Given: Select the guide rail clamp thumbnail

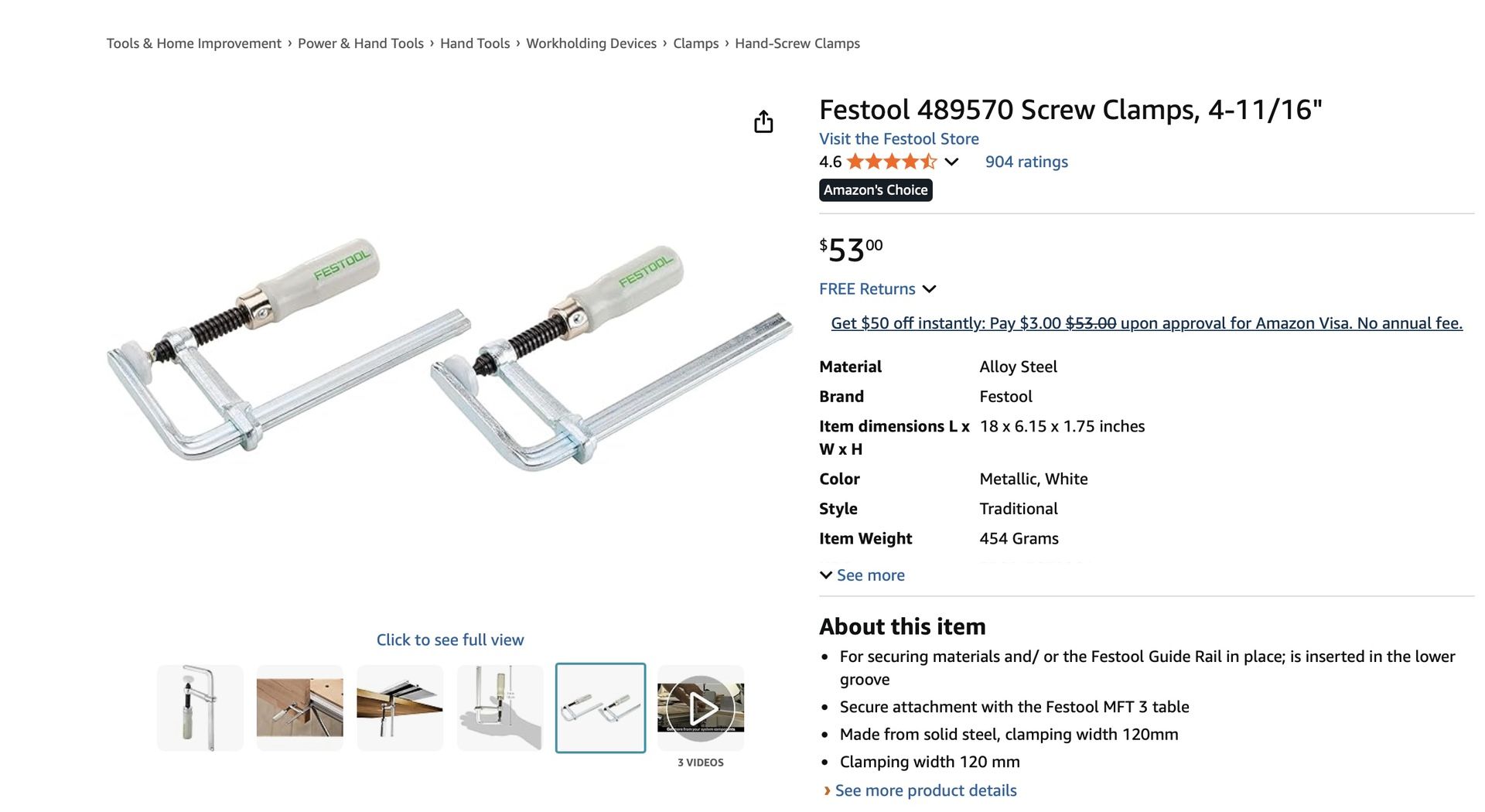Looking at the screenshot, I should (x=400, y=707).
